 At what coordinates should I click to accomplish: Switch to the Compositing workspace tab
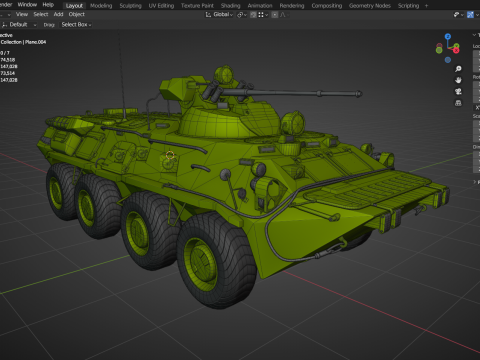327,6
